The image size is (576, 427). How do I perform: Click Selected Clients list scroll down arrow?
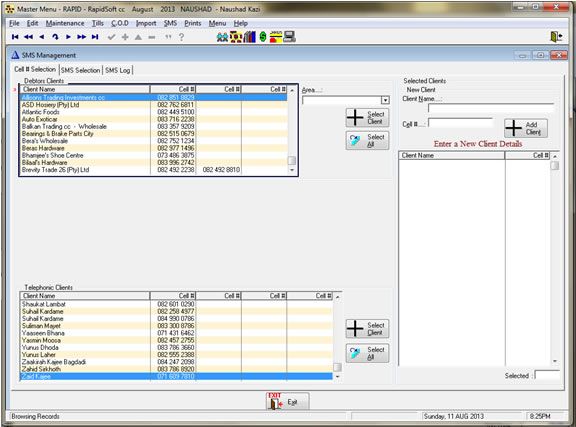pos(555,361)
